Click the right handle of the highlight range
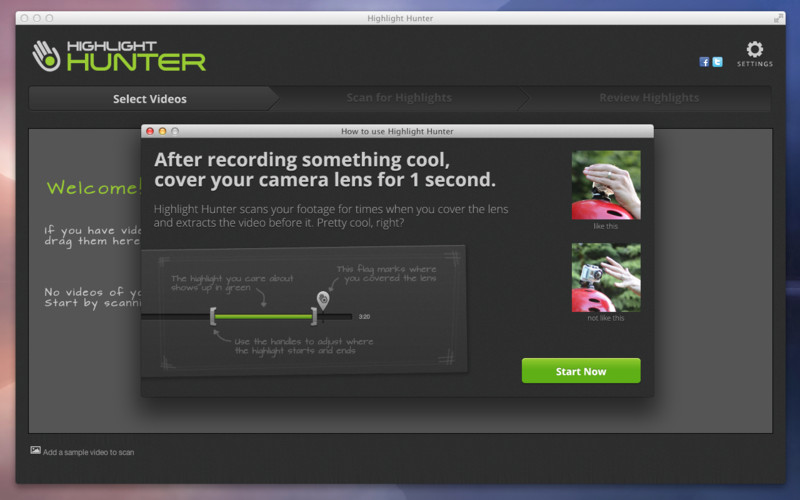 (314, 316)
